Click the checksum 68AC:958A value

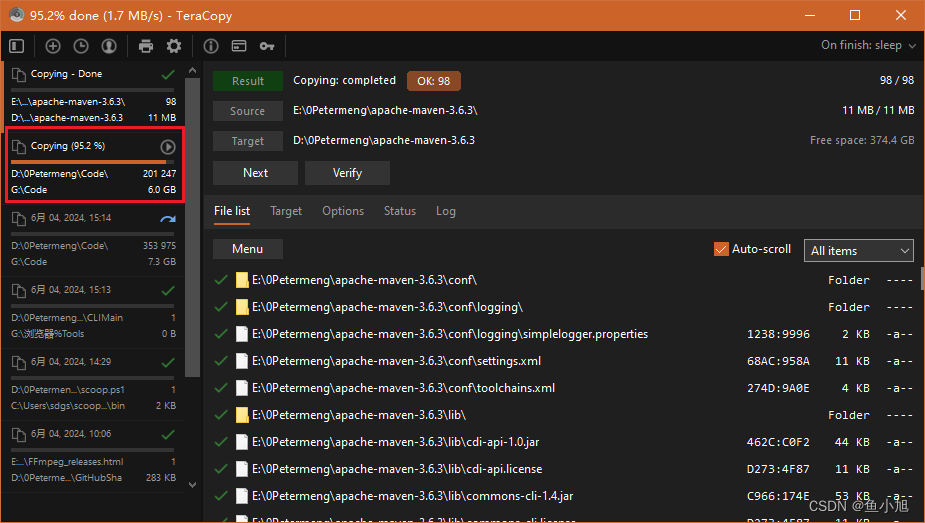778,361
